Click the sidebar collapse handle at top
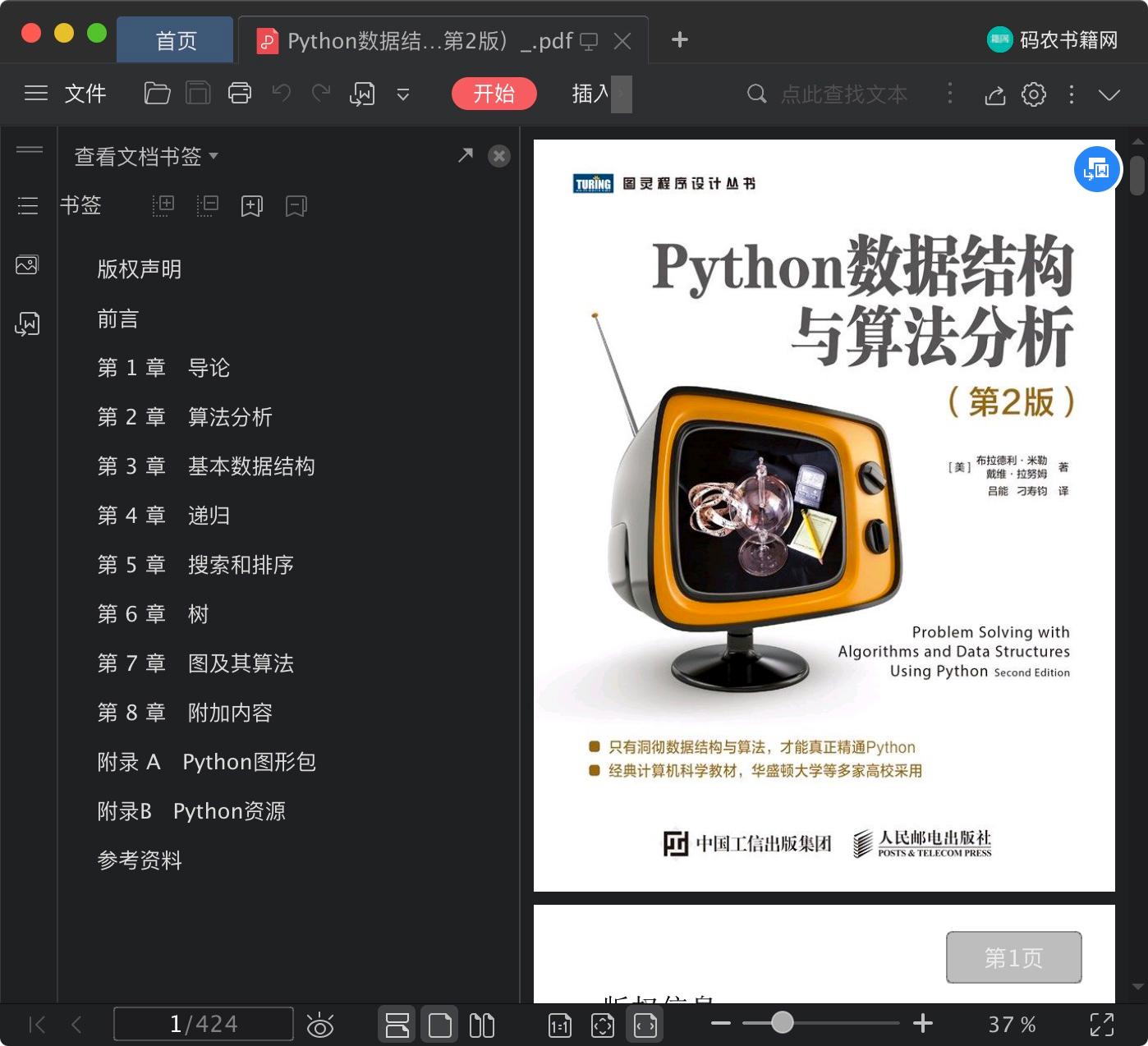 coord(30,149)
